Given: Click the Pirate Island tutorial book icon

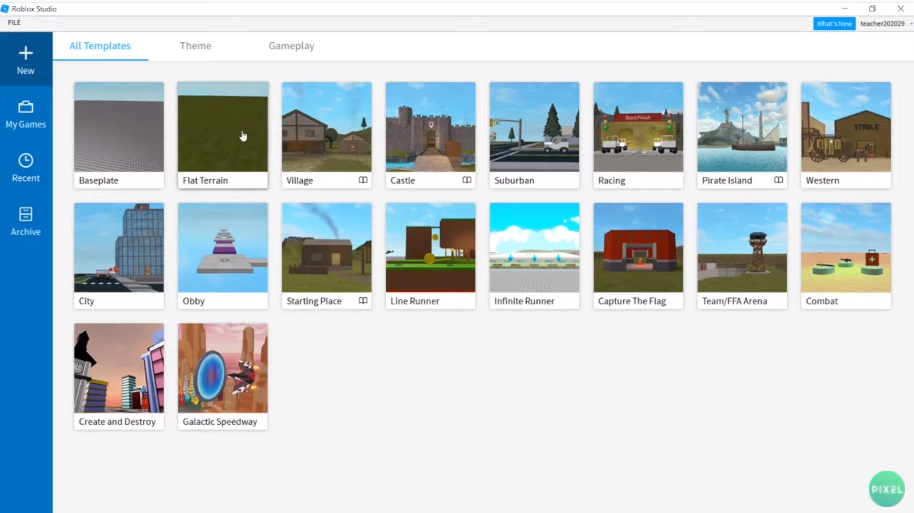Looking at the screenshot, I should 778,180.
